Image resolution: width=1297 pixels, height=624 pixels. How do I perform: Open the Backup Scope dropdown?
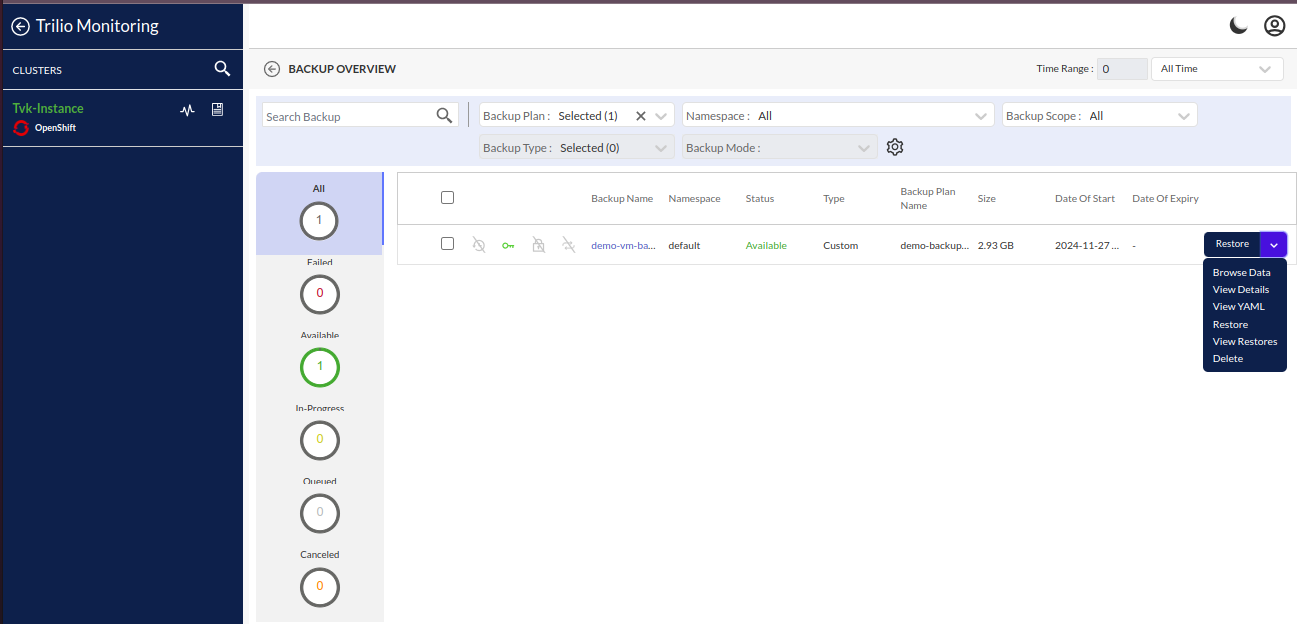1099,116
